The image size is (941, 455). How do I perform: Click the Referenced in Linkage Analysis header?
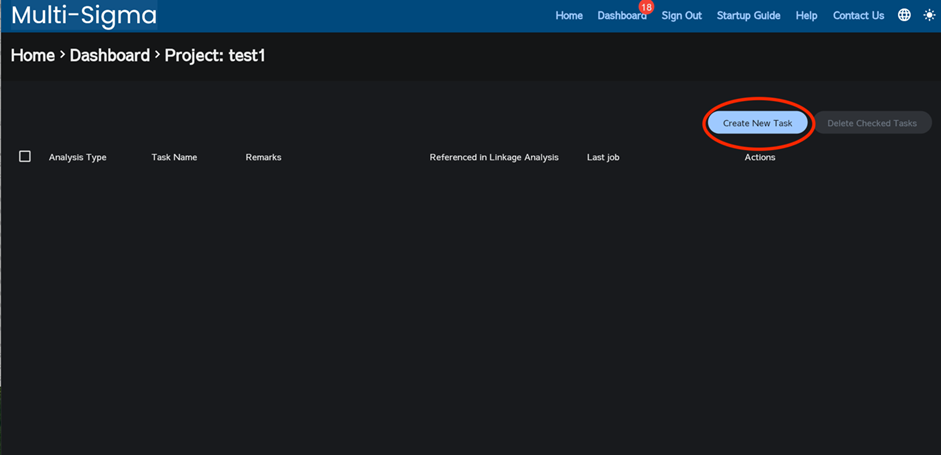click(x=494, y=157)
